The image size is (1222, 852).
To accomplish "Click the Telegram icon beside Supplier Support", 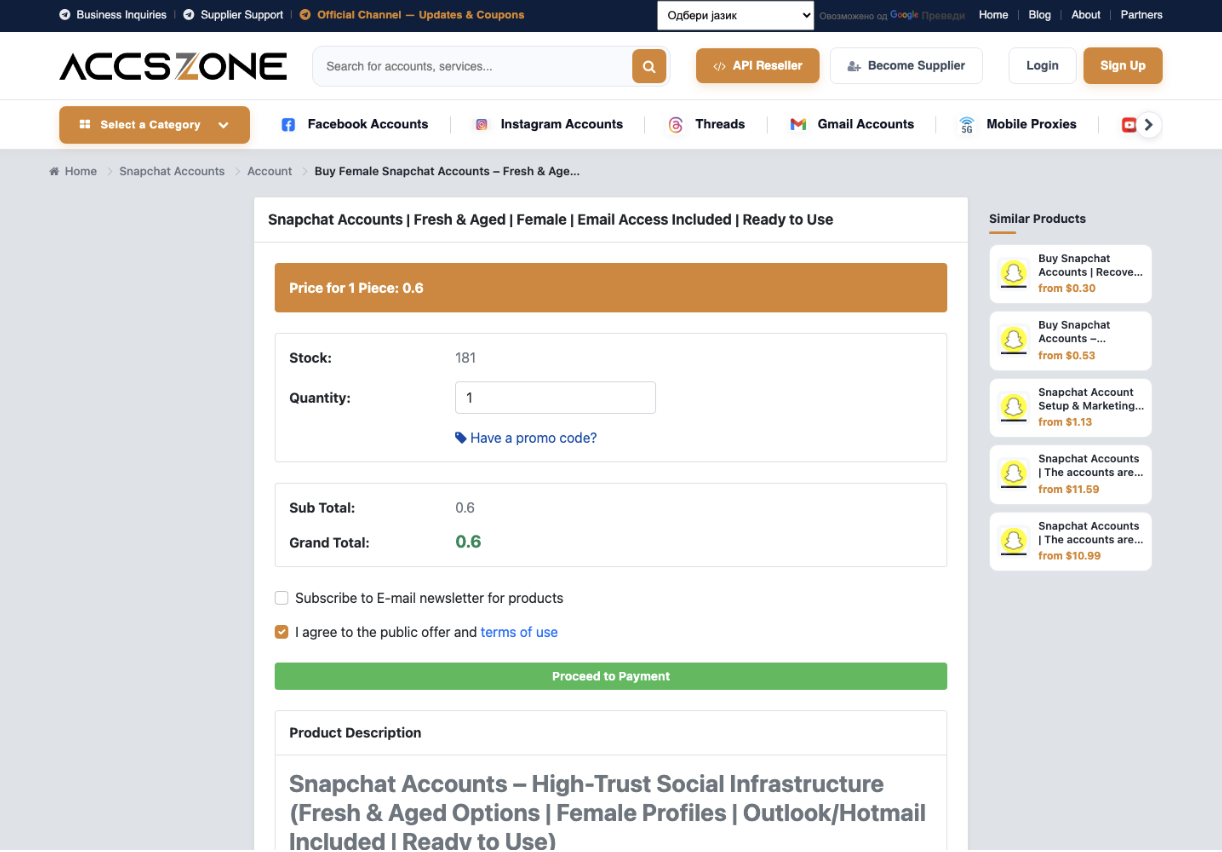I will pos(189,15).
